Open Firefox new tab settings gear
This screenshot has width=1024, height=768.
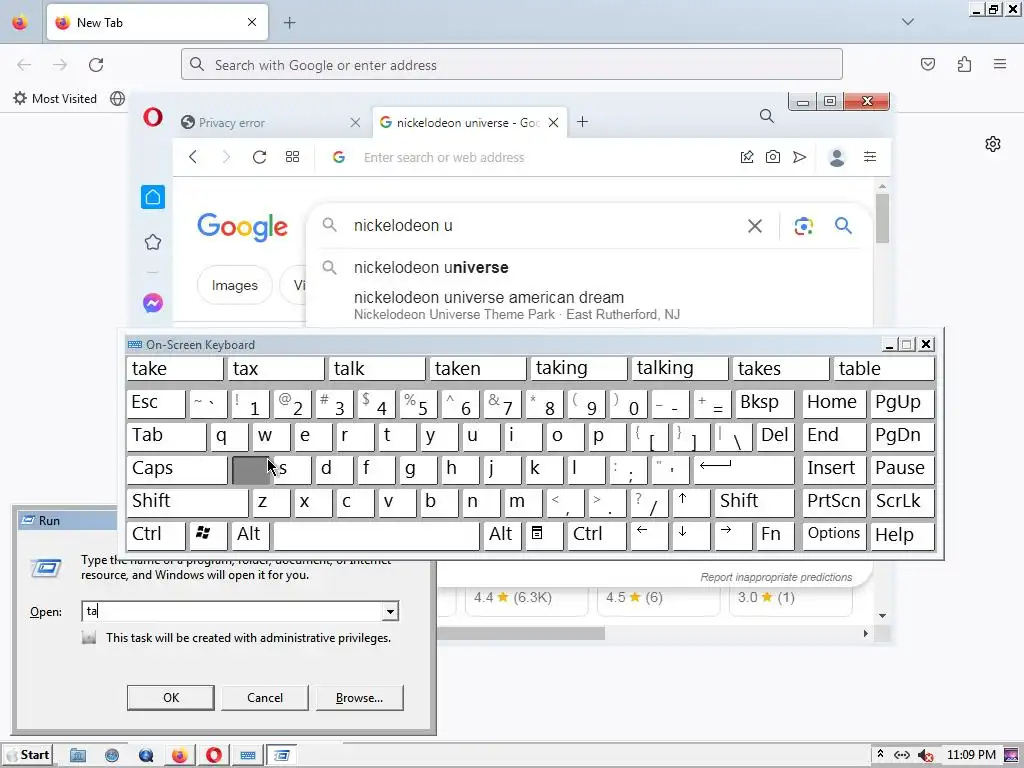pyautogui.click(x=993, y=144)
